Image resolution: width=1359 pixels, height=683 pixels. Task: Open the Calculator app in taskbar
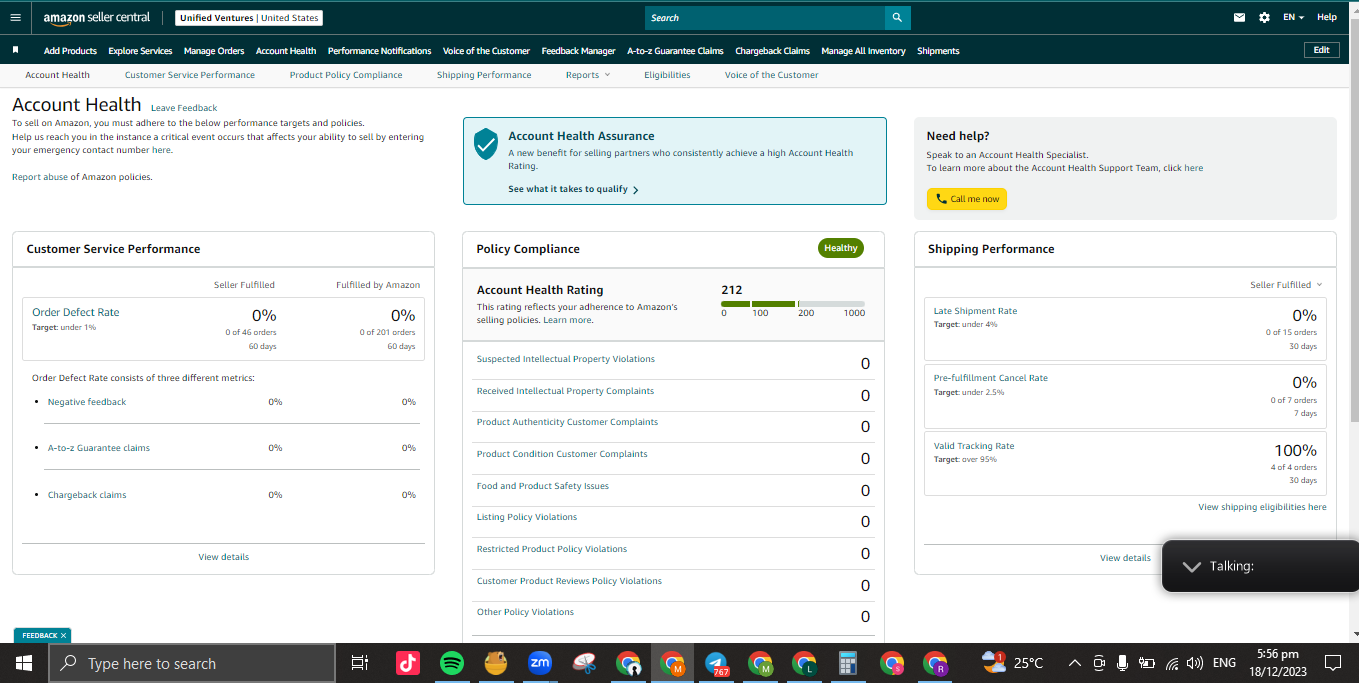(848, 663)
